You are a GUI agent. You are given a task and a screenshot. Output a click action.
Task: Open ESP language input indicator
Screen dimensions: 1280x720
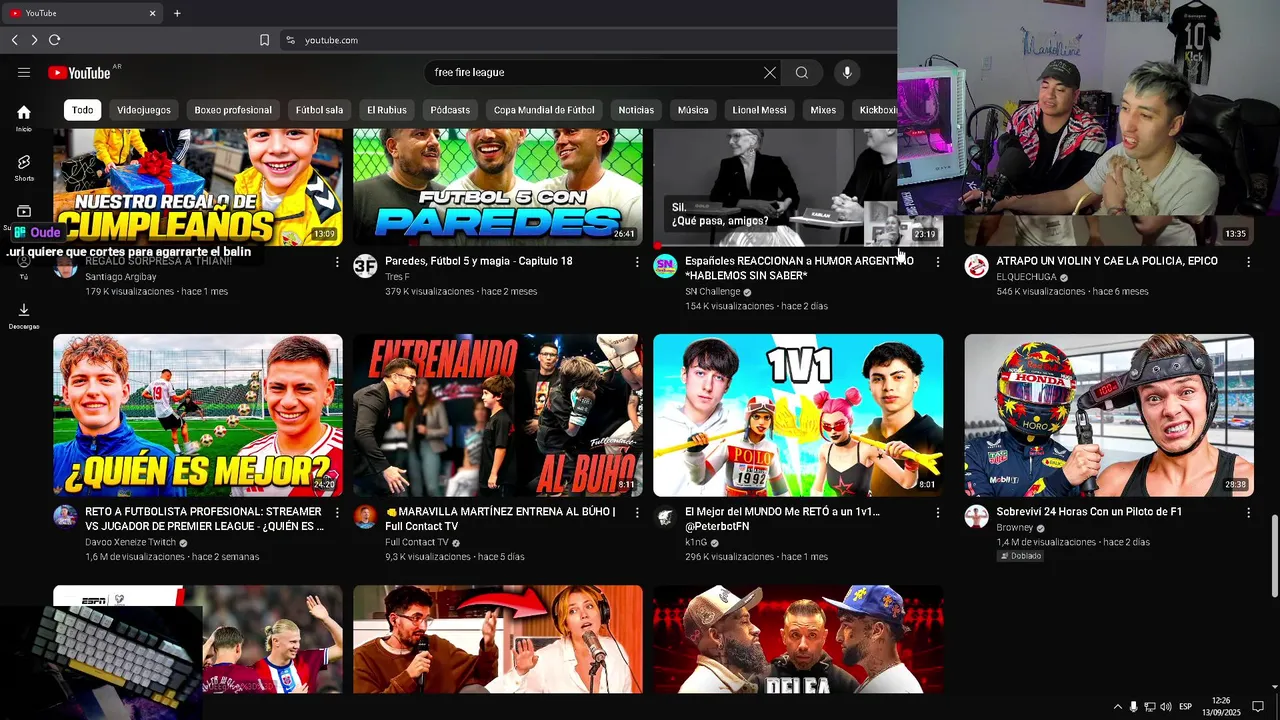coord(1185,707)
